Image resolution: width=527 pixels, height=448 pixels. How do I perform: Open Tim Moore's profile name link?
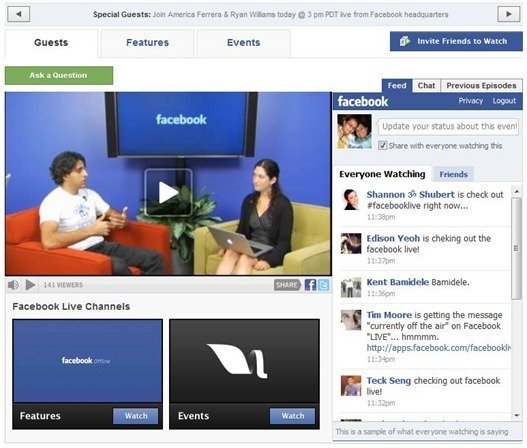point(389,315)
